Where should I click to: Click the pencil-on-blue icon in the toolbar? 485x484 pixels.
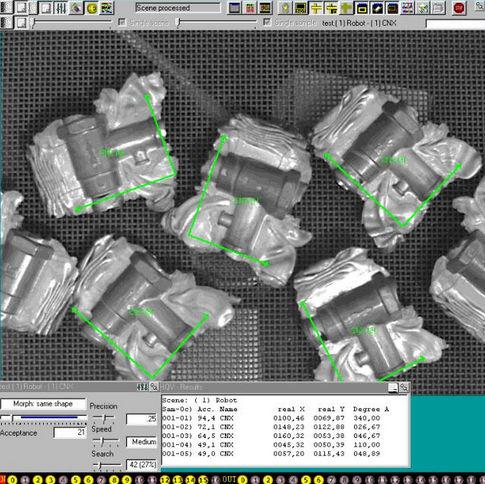378,8
